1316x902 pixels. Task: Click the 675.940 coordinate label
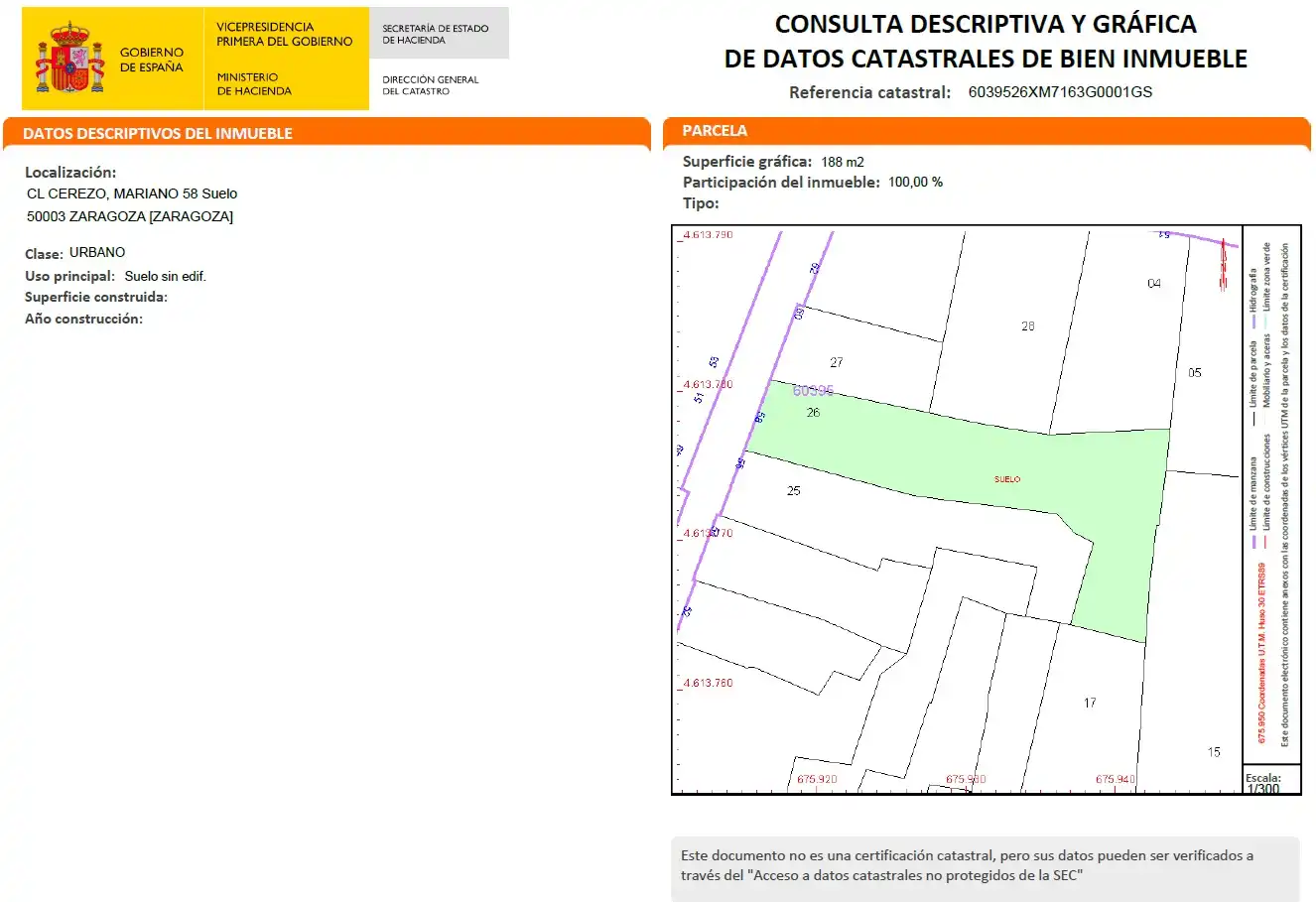click(x=1116, y=779)
